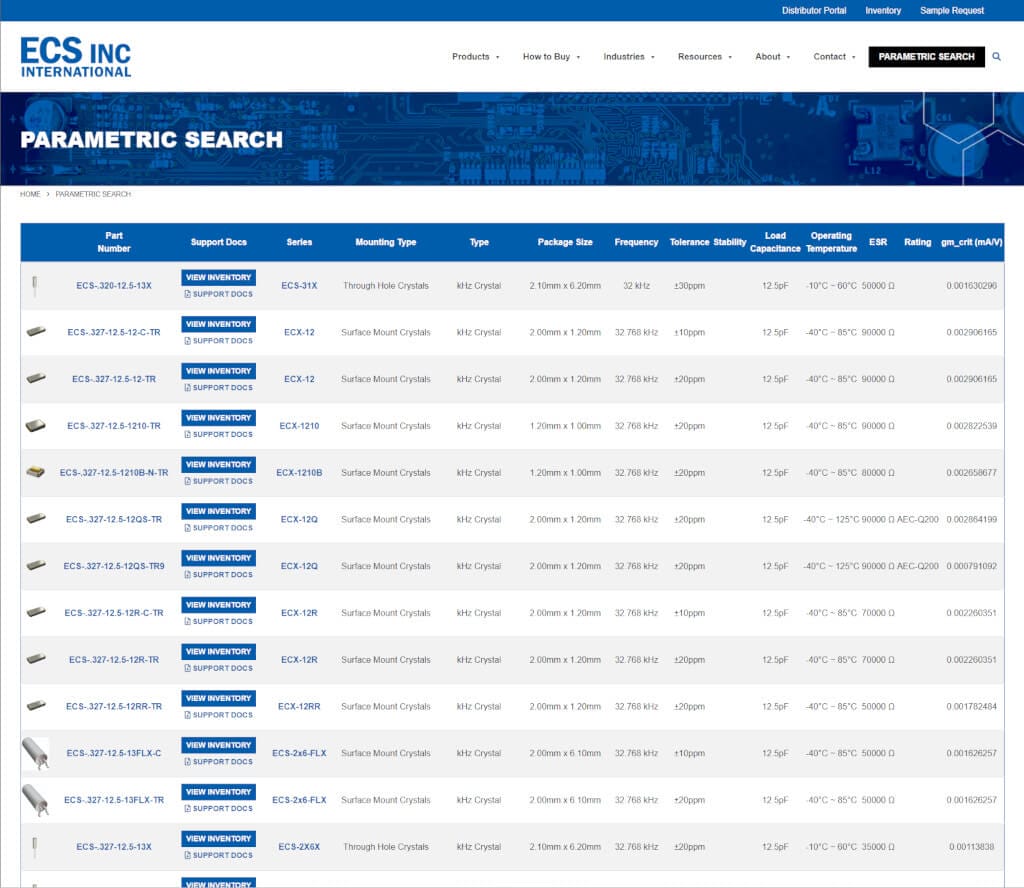The height and width of the screenshot is (888, 1024).
Task: Expand the Products dropdown menu
Action: [475, 57]
